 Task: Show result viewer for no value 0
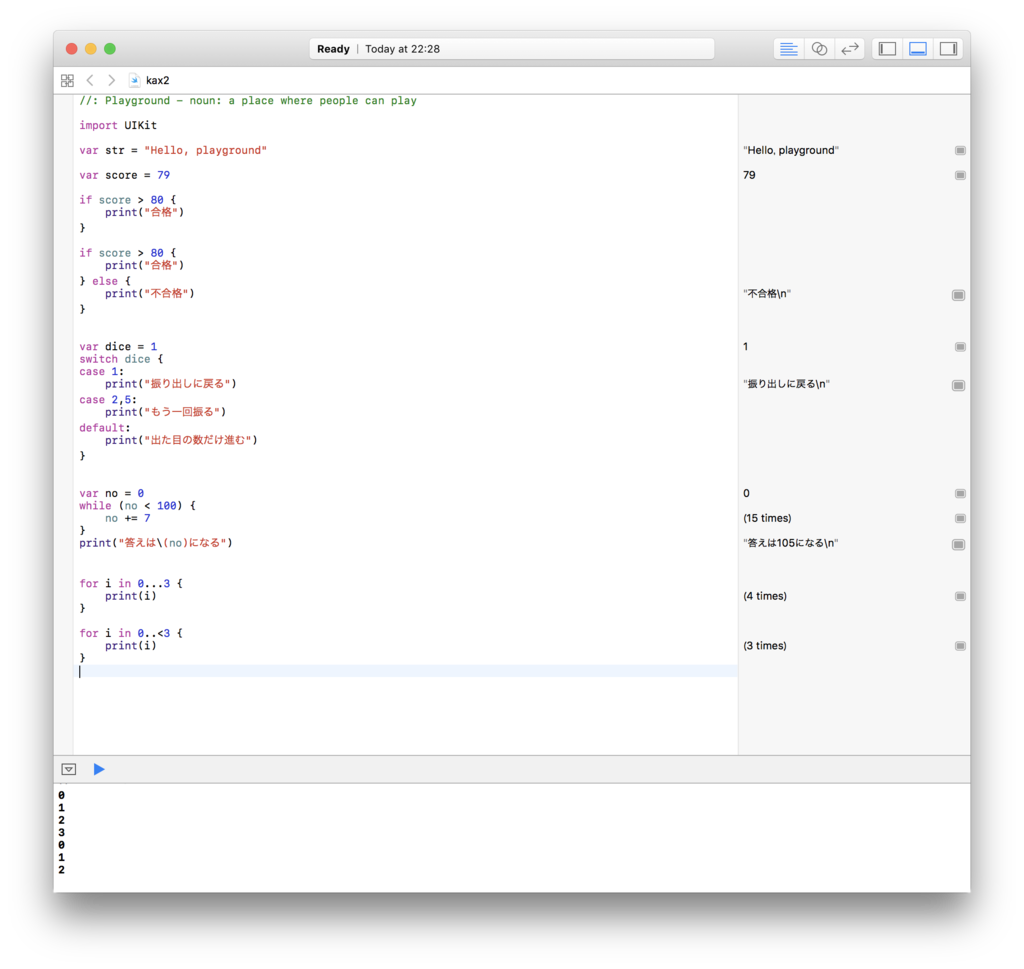pyautogui.click(x=960, y=494)
